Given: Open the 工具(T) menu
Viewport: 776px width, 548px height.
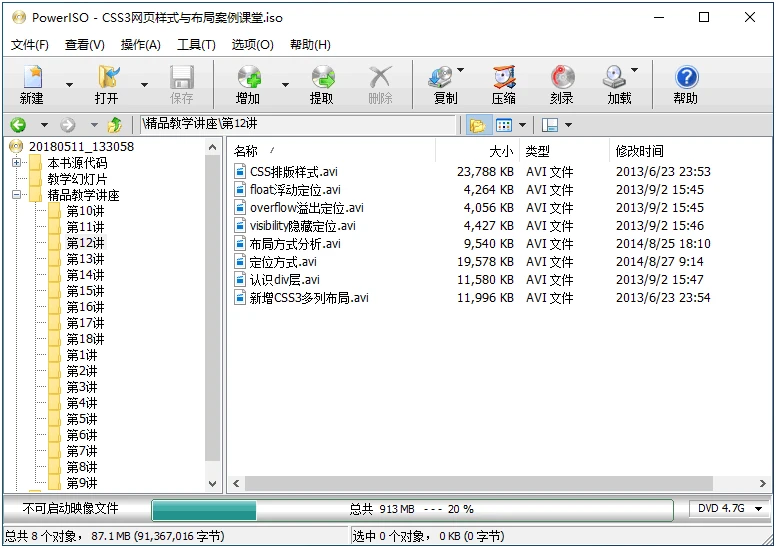Looking at the screenshot, I should pos(196,45).
